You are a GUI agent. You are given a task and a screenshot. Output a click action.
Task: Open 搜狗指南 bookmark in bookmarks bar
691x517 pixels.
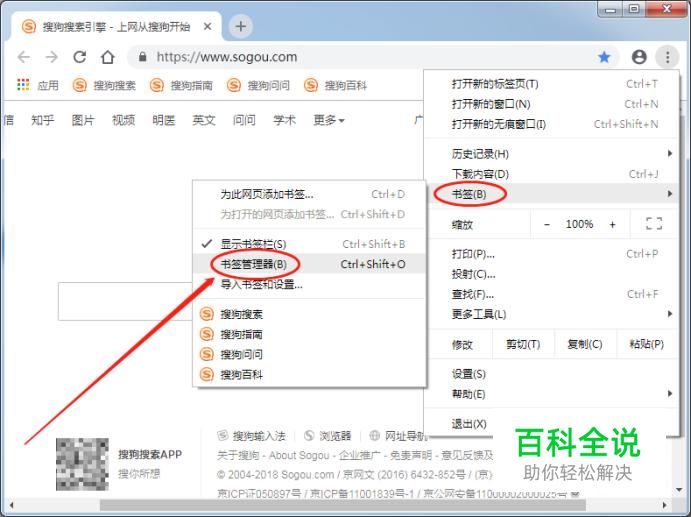click(x=181, y=85)
